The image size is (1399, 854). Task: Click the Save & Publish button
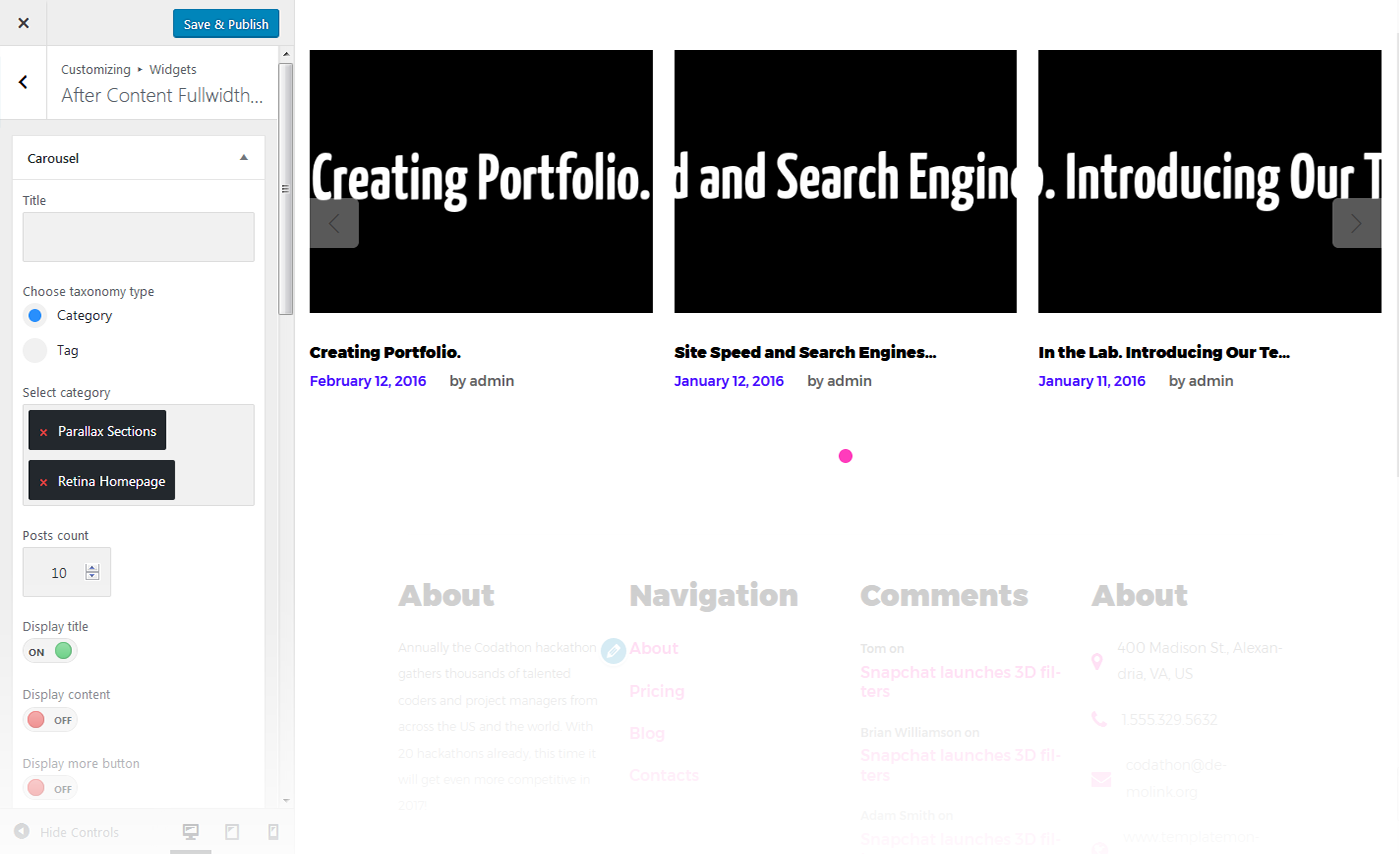tap(226, 24)
